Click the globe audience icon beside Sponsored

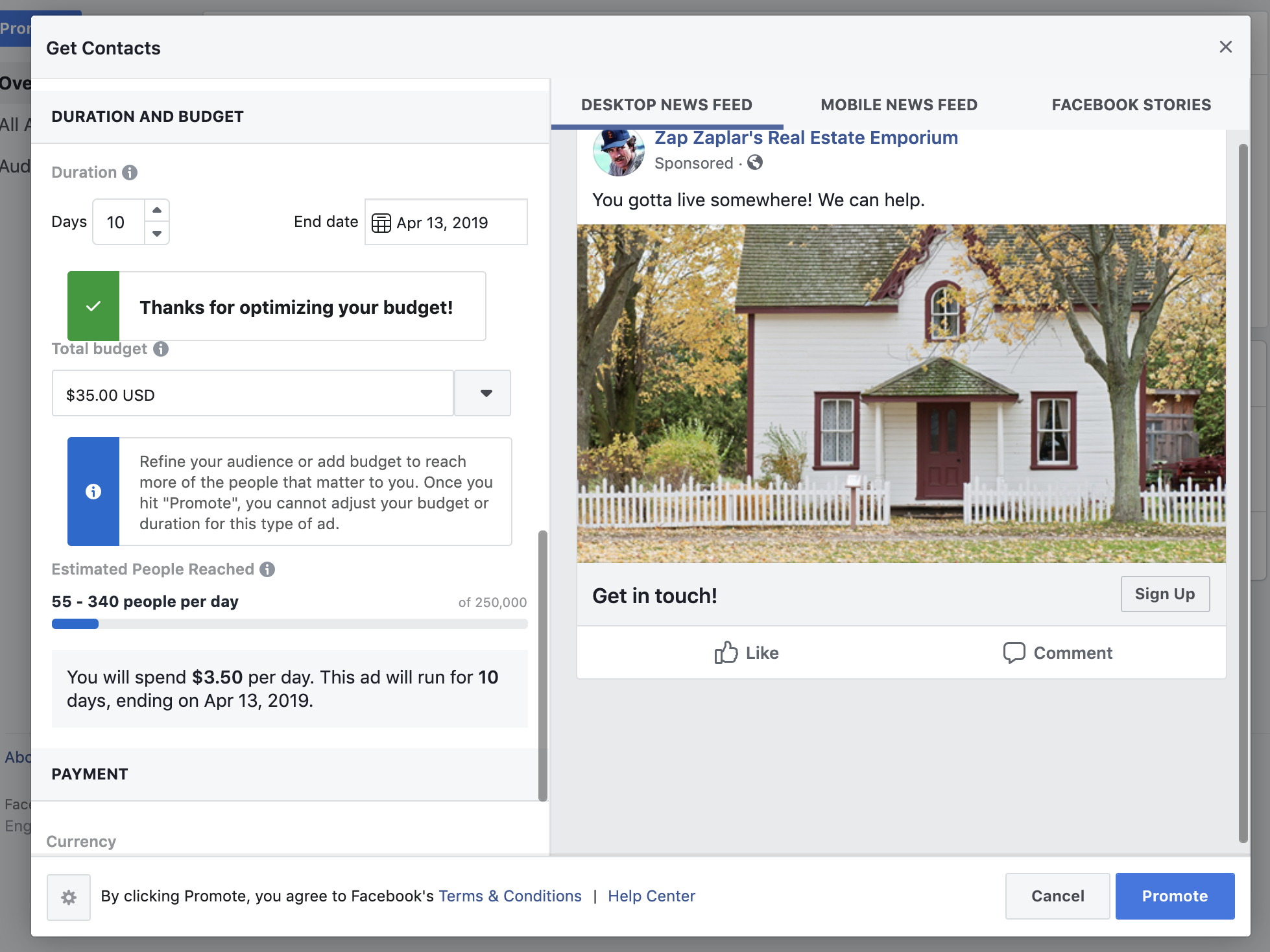[x=755, y=162]
